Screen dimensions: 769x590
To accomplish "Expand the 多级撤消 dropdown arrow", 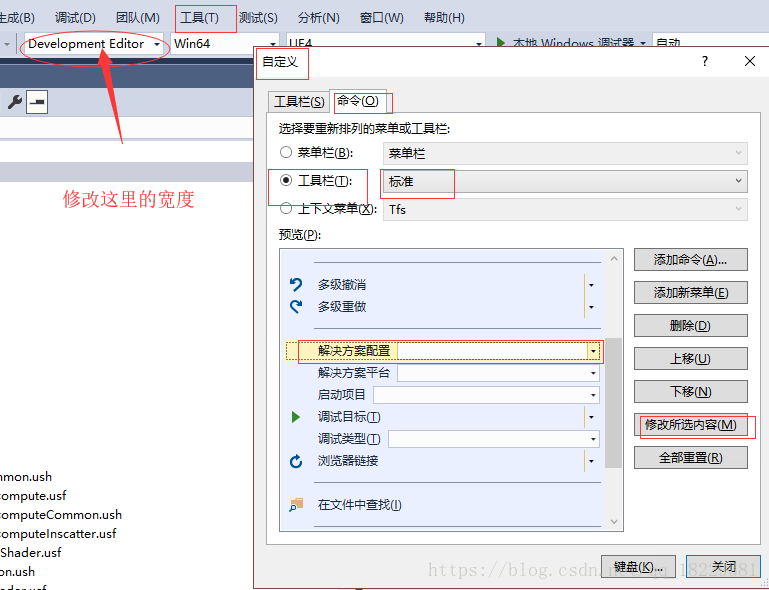I will pos(591,285).
